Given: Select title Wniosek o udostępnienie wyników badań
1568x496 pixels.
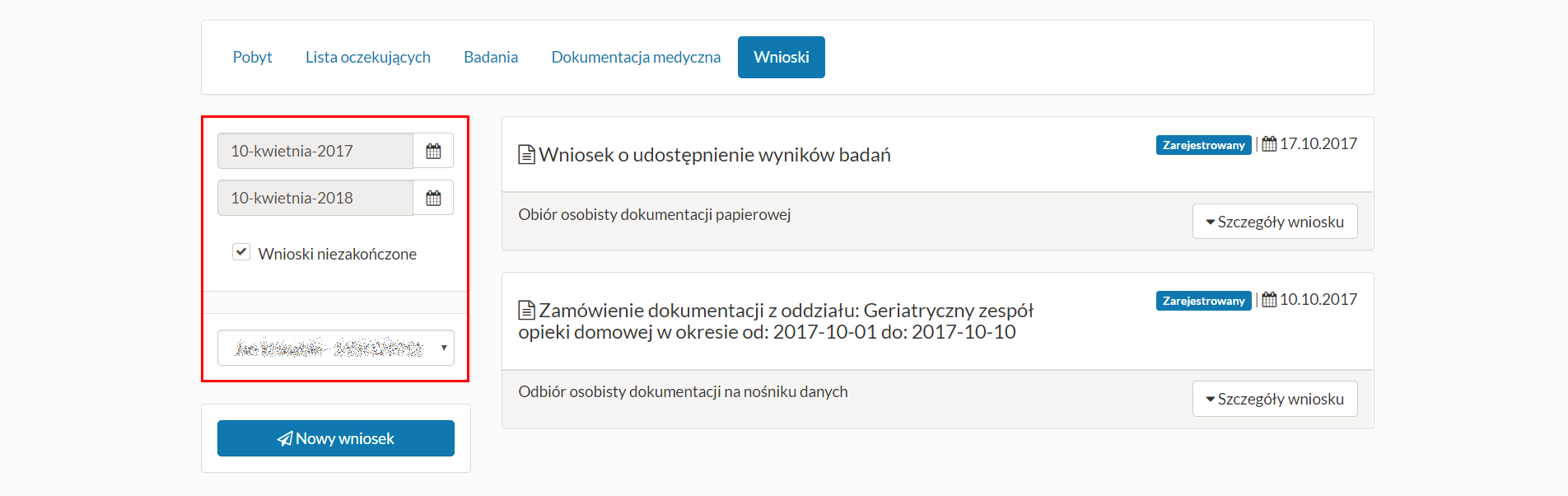Looking at the screenshot, I should (x=715, y=155).
